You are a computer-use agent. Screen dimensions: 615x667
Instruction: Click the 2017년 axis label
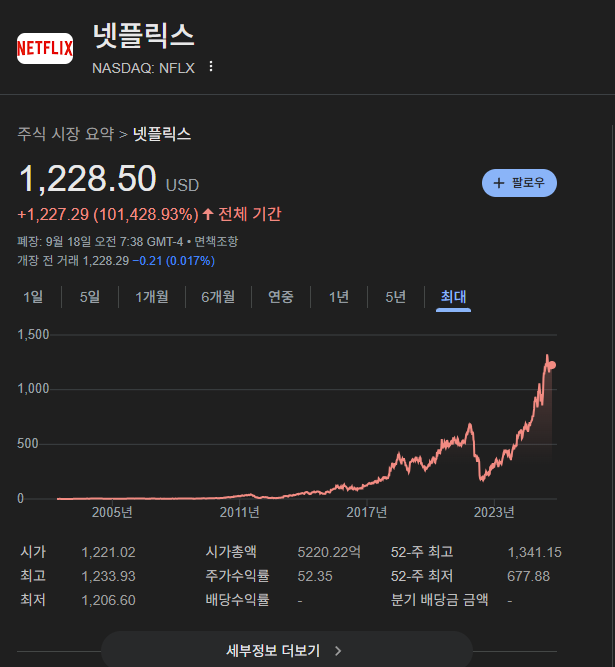coord(367,512)
